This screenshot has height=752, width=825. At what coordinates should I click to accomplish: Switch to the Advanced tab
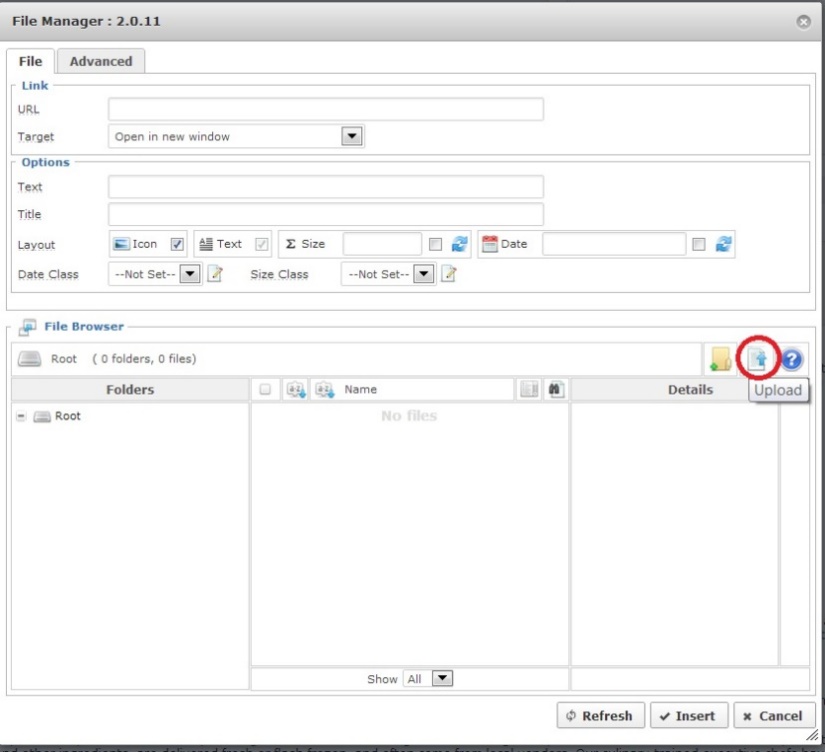101,61
